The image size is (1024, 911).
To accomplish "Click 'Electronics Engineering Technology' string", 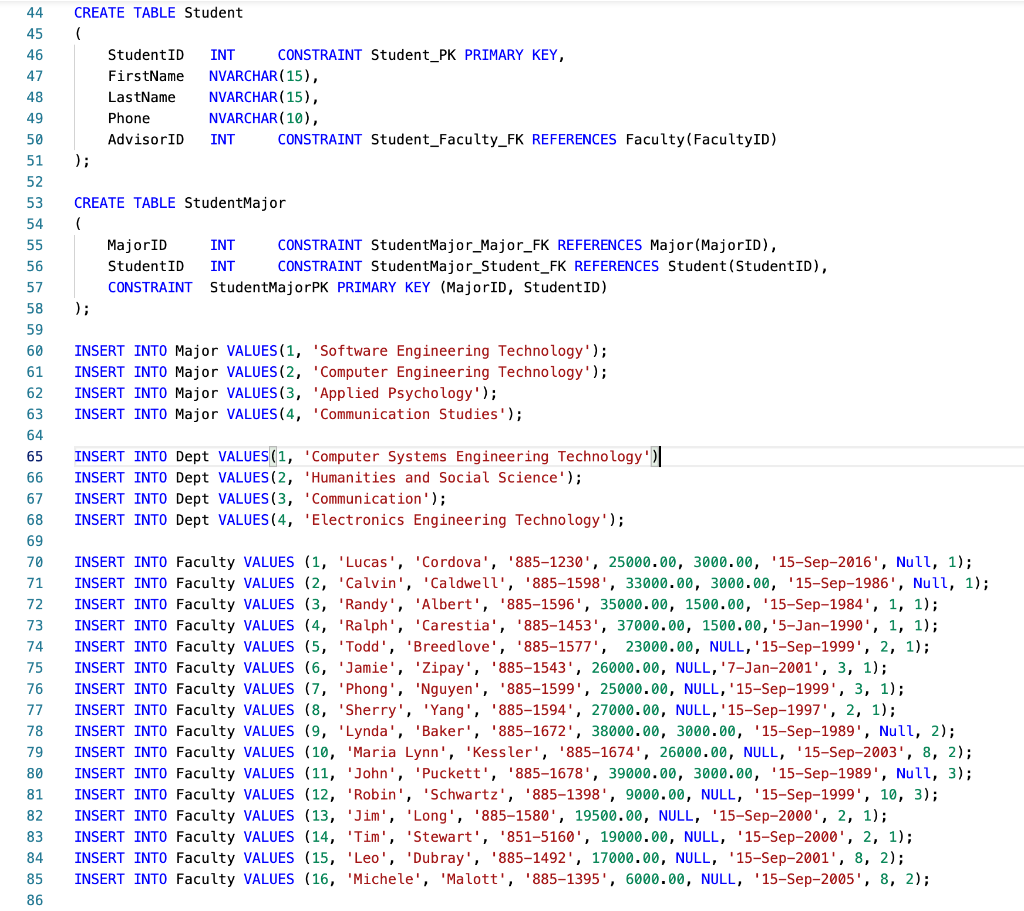I will (x=456, y=520).
